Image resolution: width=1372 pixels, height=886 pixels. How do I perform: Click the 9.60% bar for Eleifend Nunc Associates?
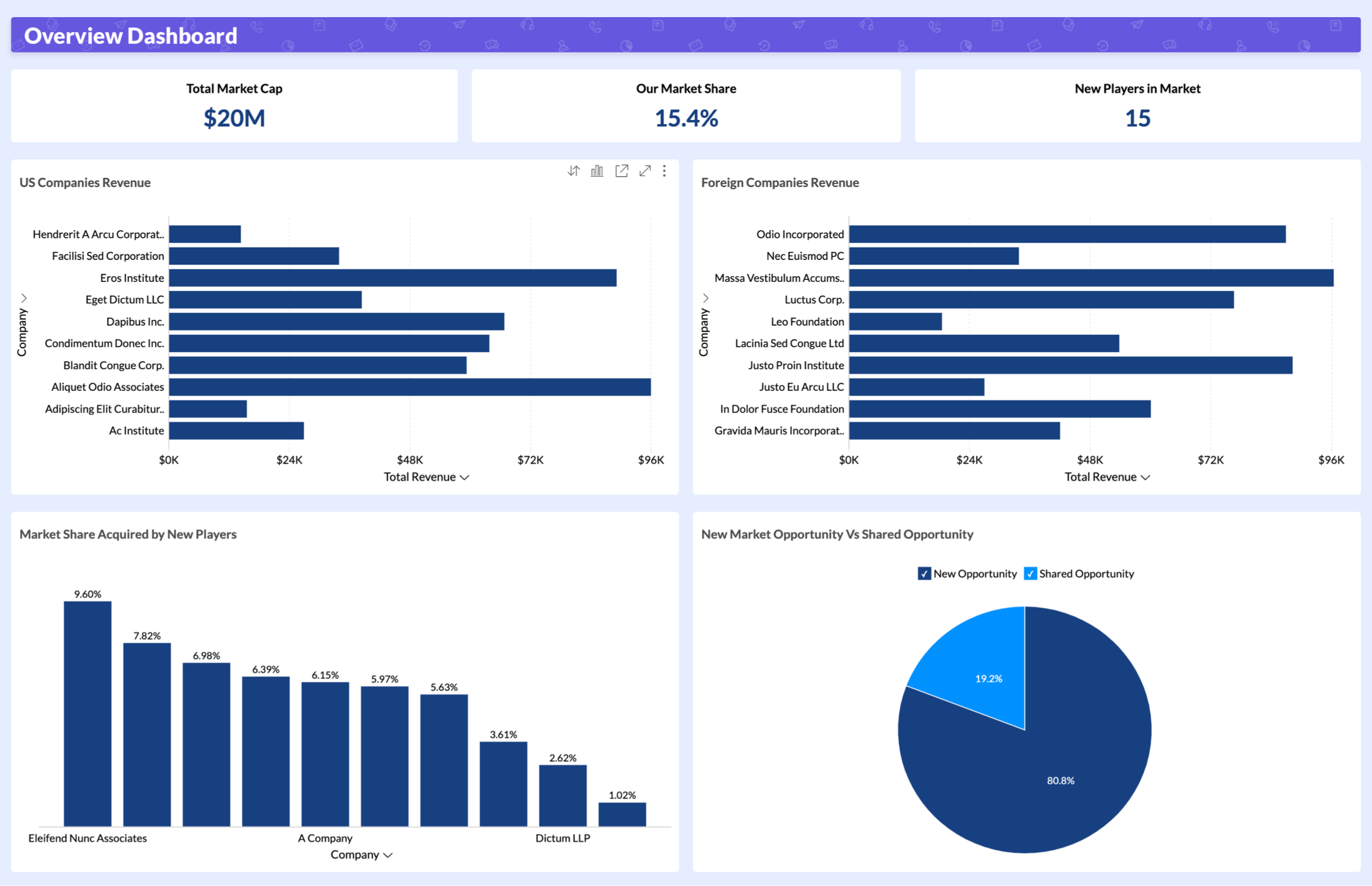(x=87, y=713)
